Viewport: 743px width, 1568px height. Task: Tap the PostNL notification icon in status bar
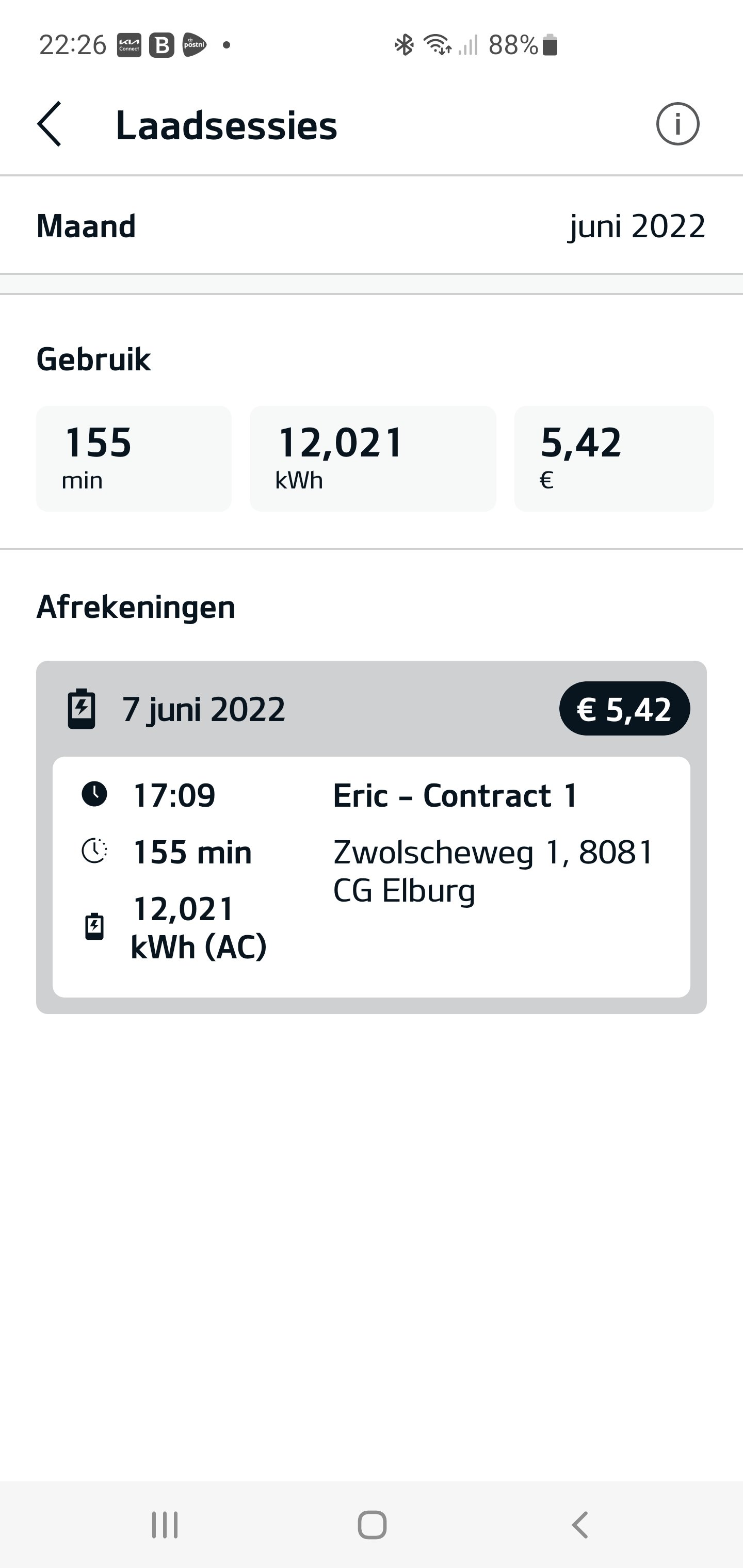[x=195, y=45]
